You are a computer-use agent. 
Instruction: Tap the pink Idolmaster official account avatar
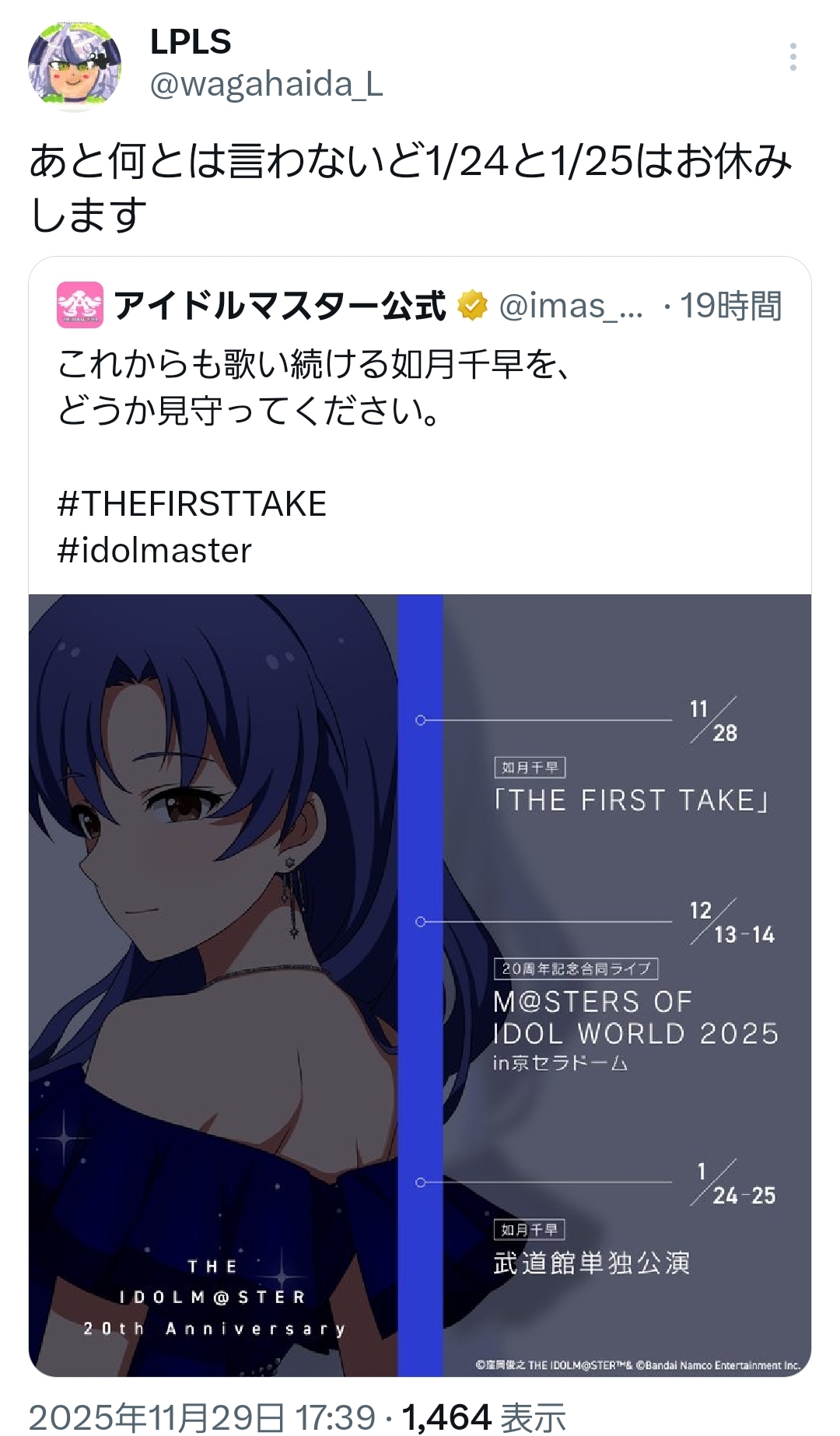(80, 305)
